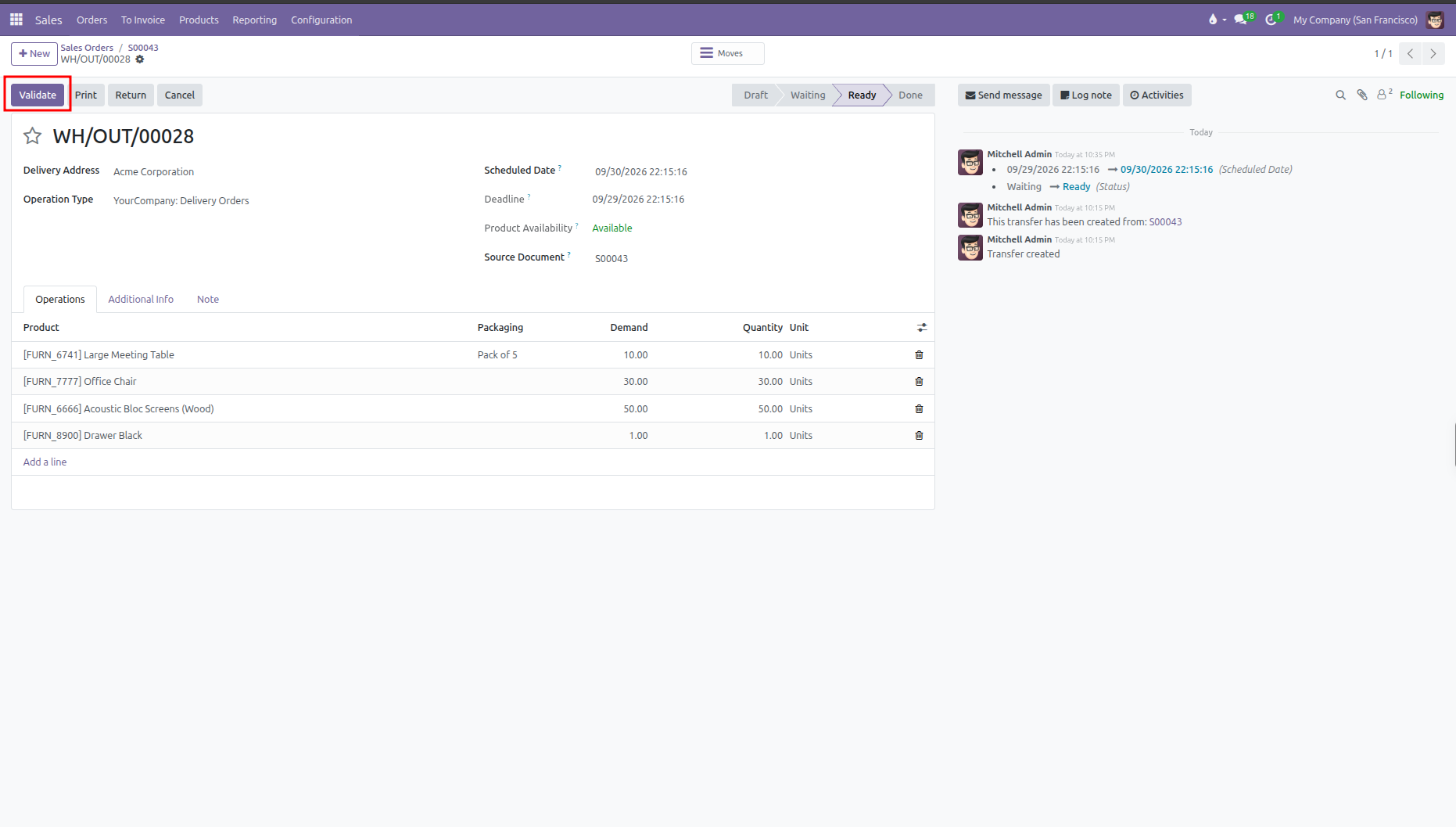
Task: Go to the next record arrow
Action: tap(1433, 54)
